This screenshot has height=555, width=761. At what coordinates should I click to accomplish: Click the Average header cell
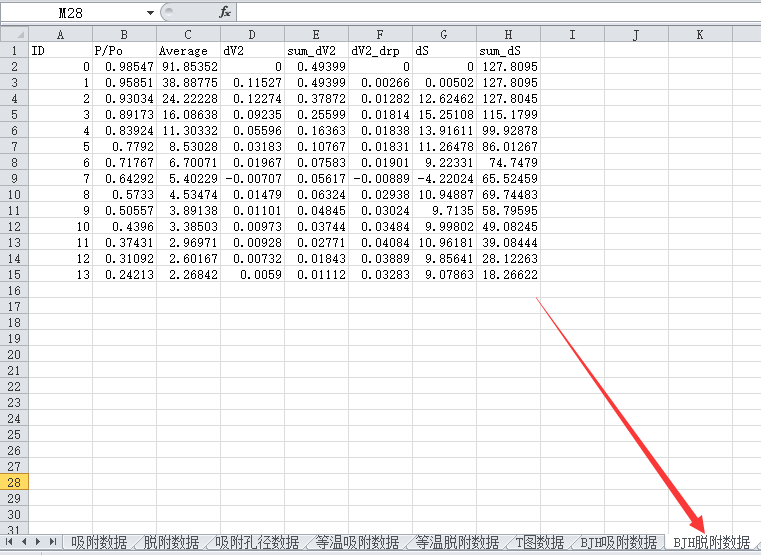coord(188,50)
